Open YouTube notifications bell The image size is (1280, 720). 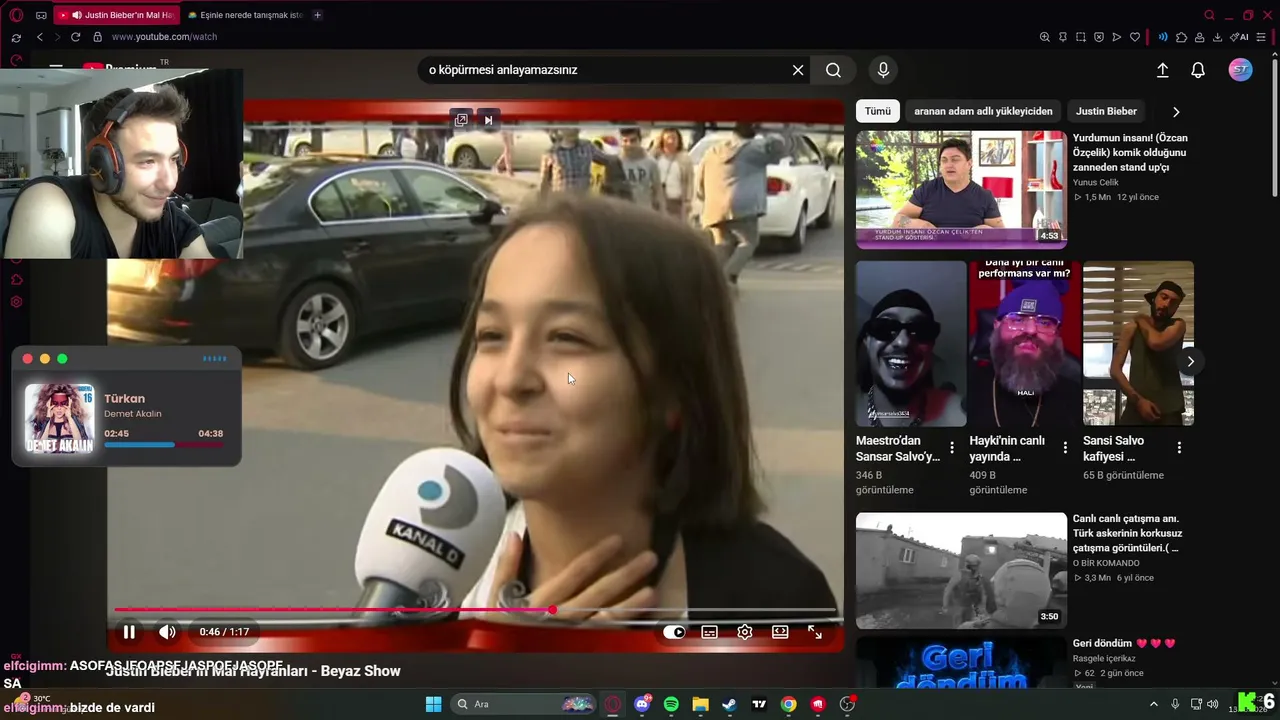pos(1198,70)
